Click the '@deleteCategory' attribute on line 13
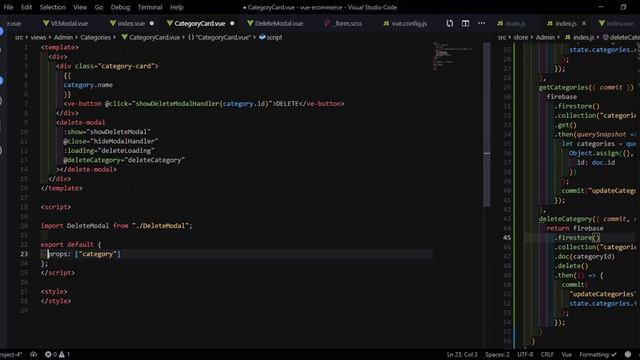640x360 pixels. 91,160
